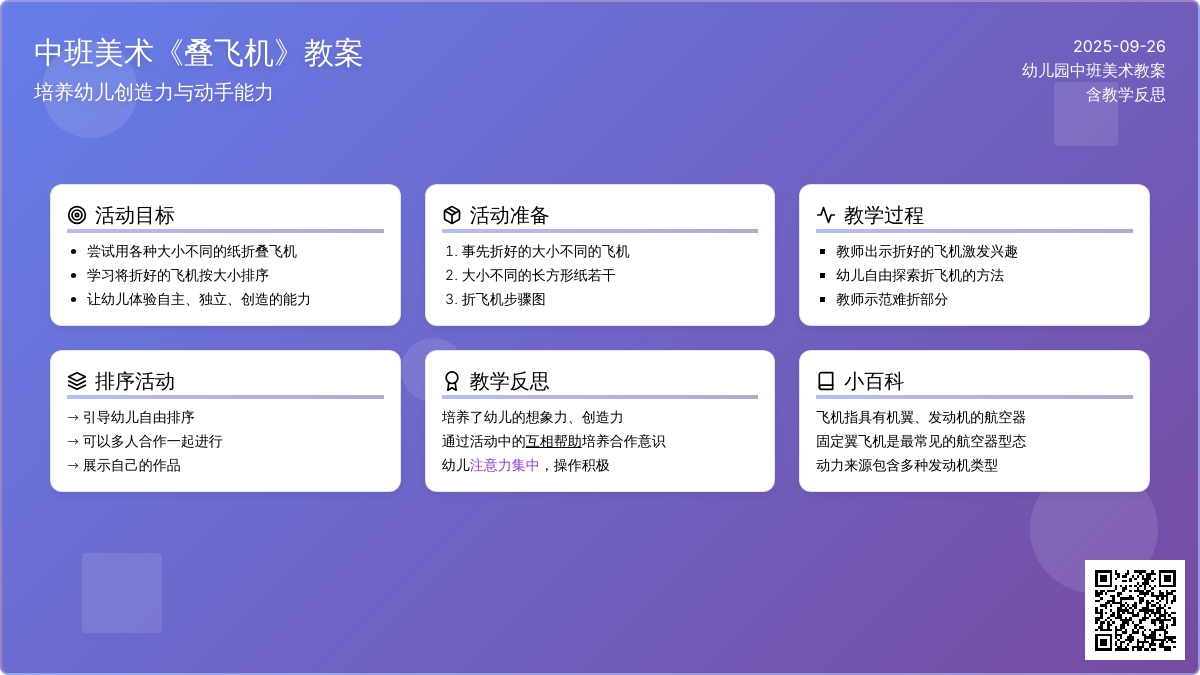Click the QR code image
The image size is (1200, 675).
[1135, 610]
